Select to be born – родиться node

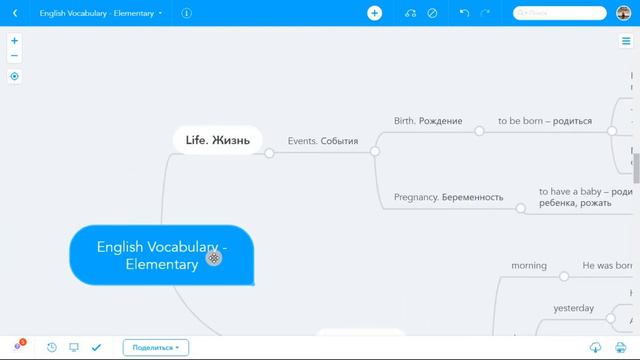coord(545,121)
